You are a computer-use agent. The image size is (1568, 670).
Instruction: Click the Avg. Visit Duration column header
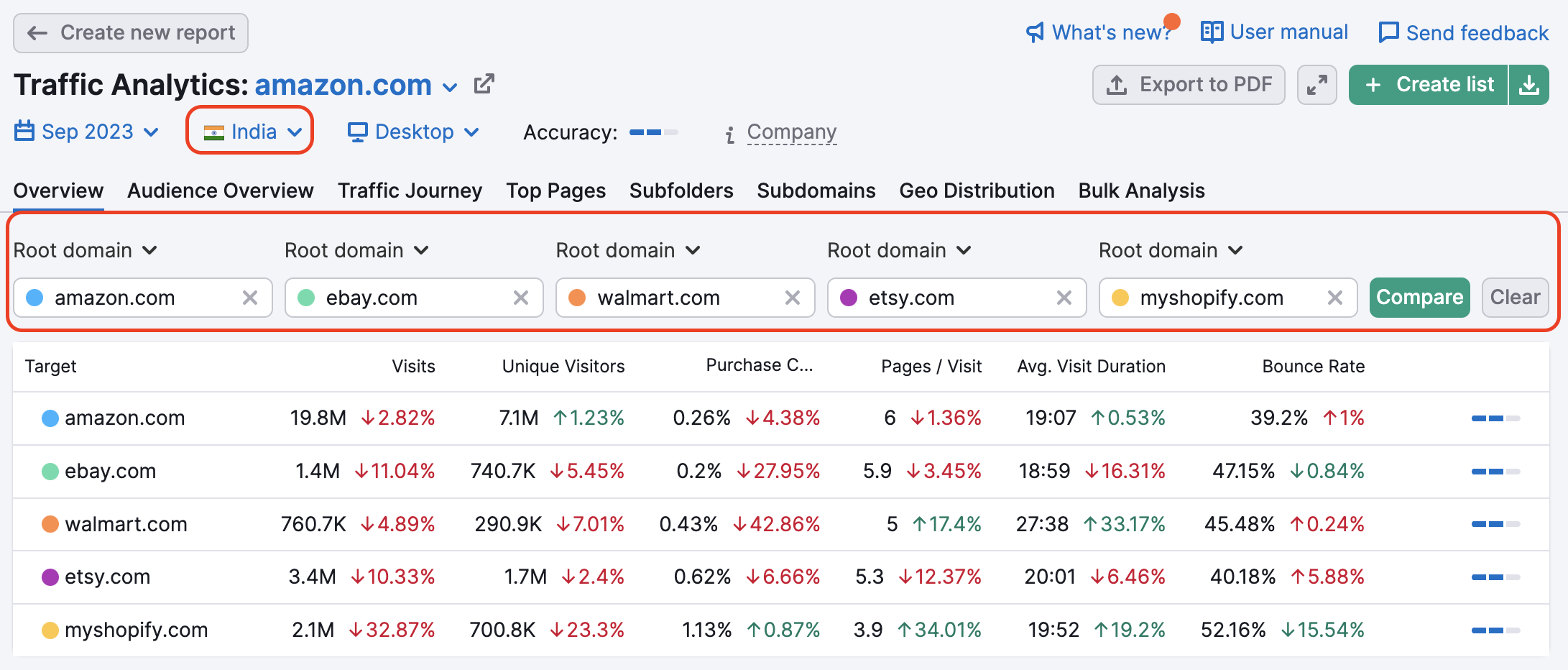click(x=1091, y=367)
